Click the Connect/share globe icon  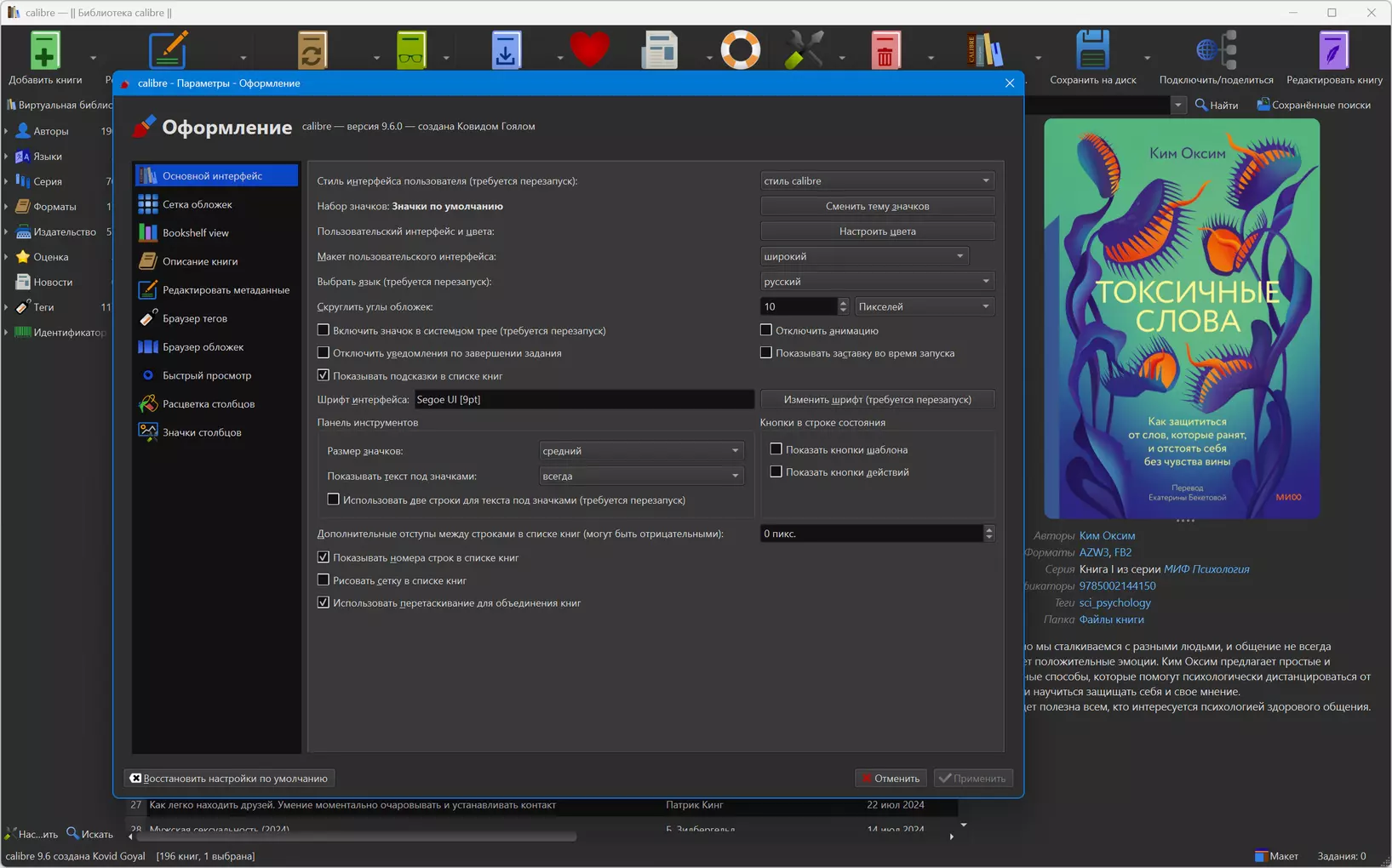(1215, 51)
